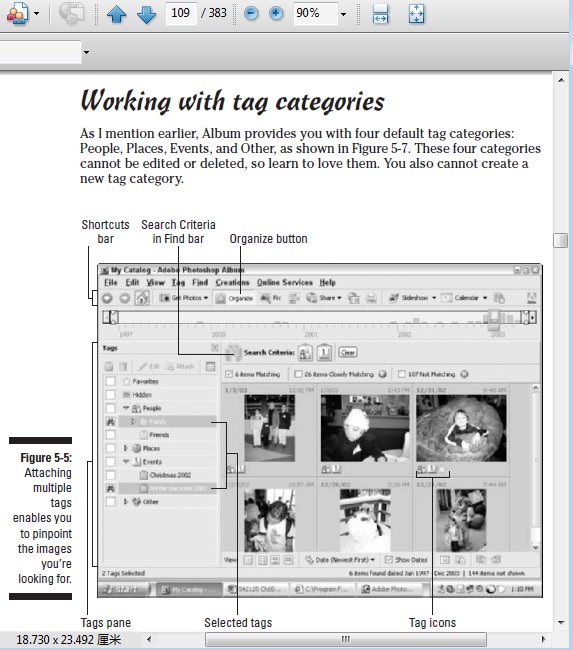
Task: Click the PDF vertical scrollbar down arrow
Action: [x=561, y=622]
